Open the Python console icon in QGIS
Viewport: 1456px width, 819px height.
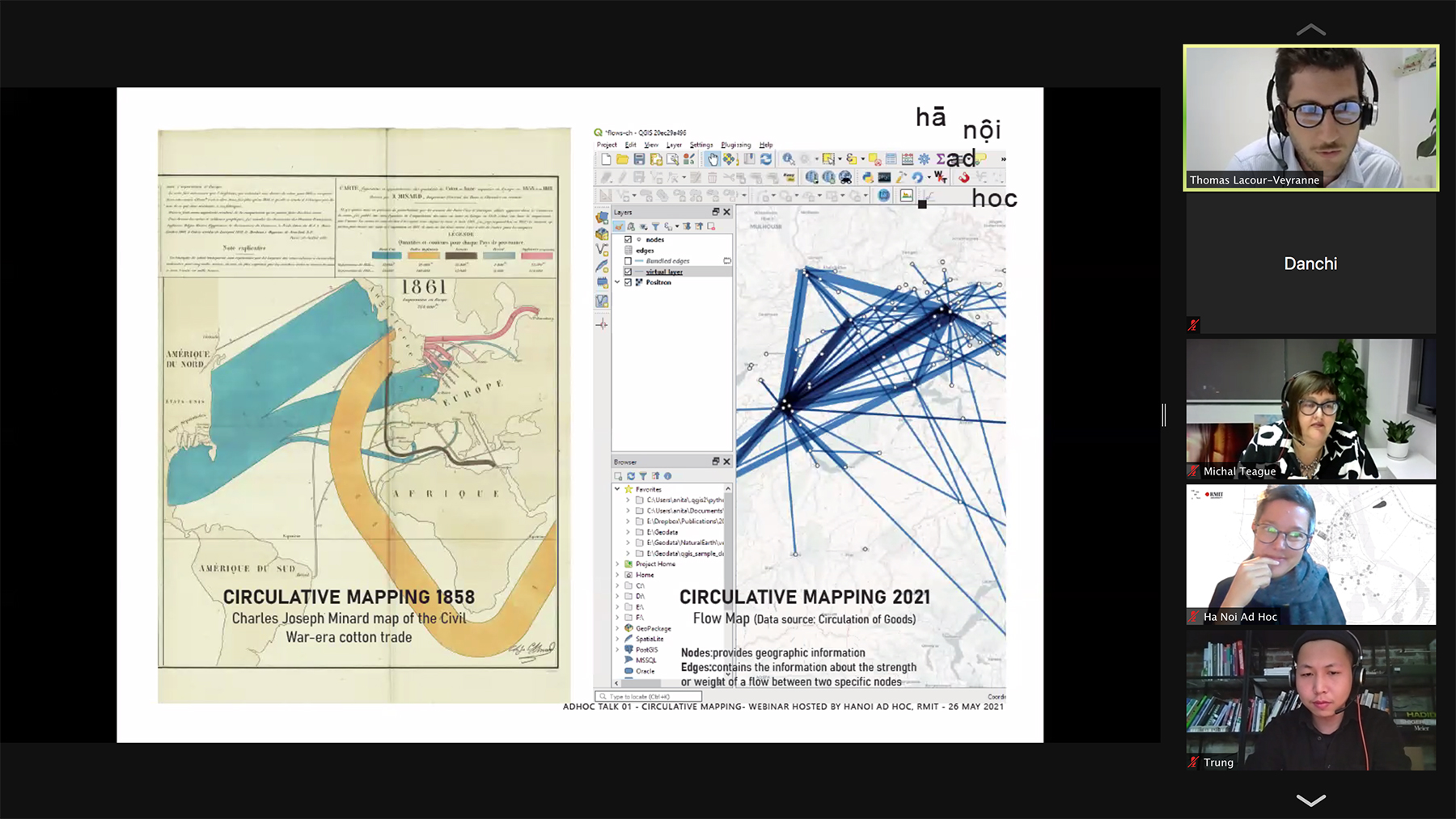pos(868,177)
